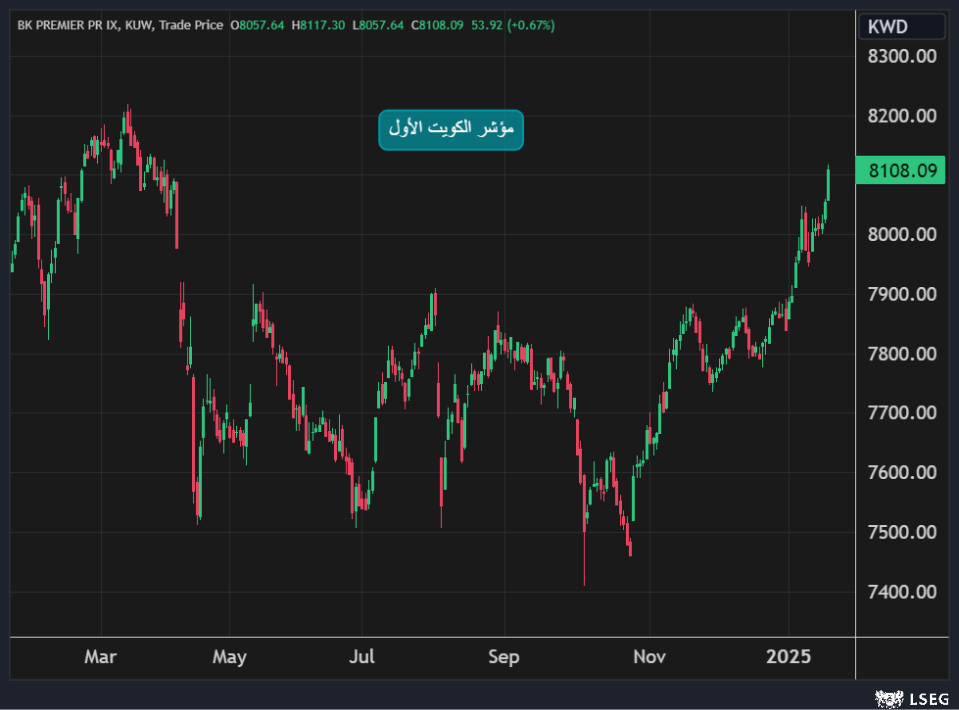Click the LSEG logo icon

tap(885, 697)
